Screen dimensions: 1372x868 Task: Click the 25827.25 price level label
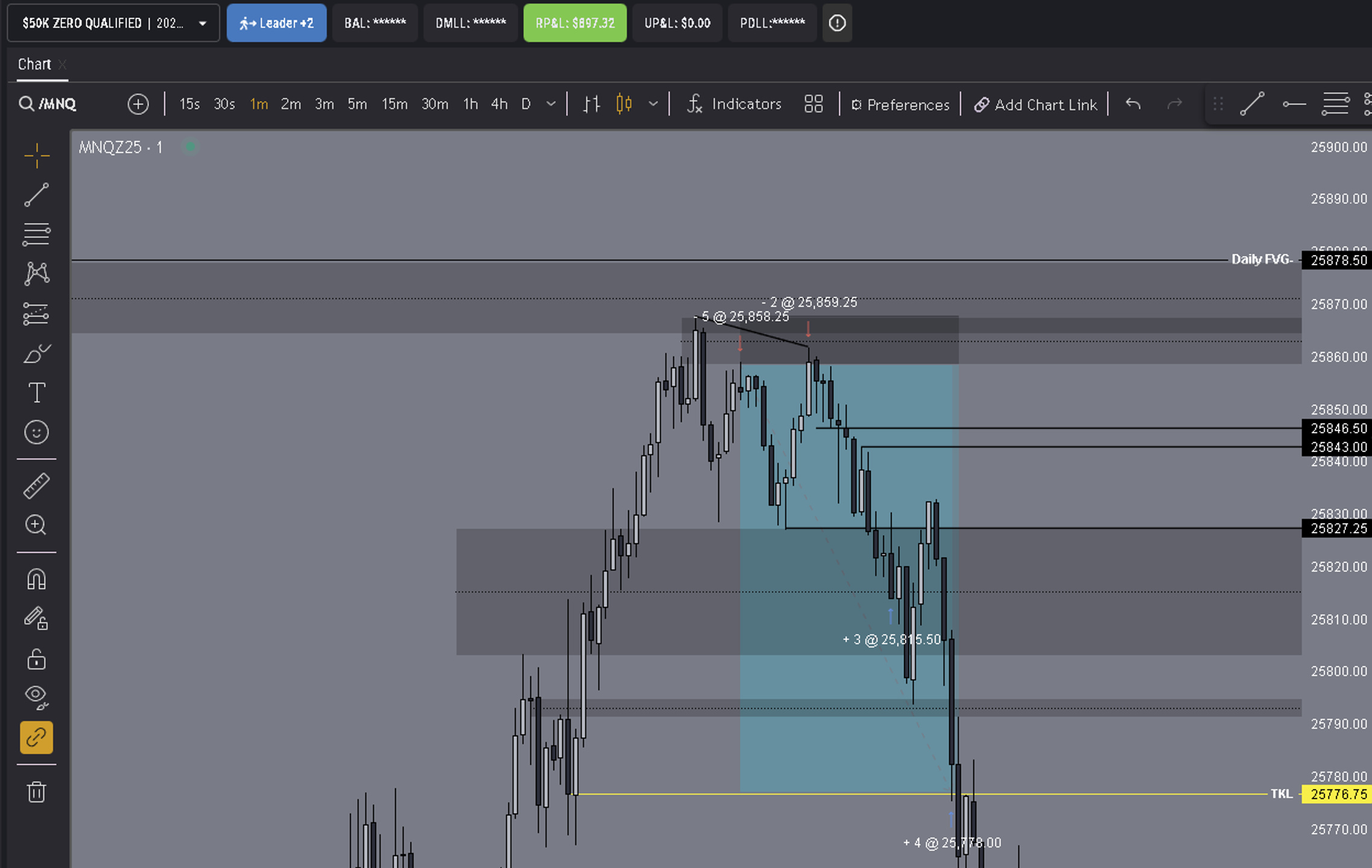pyautogui.click(x=1336, y=528)
